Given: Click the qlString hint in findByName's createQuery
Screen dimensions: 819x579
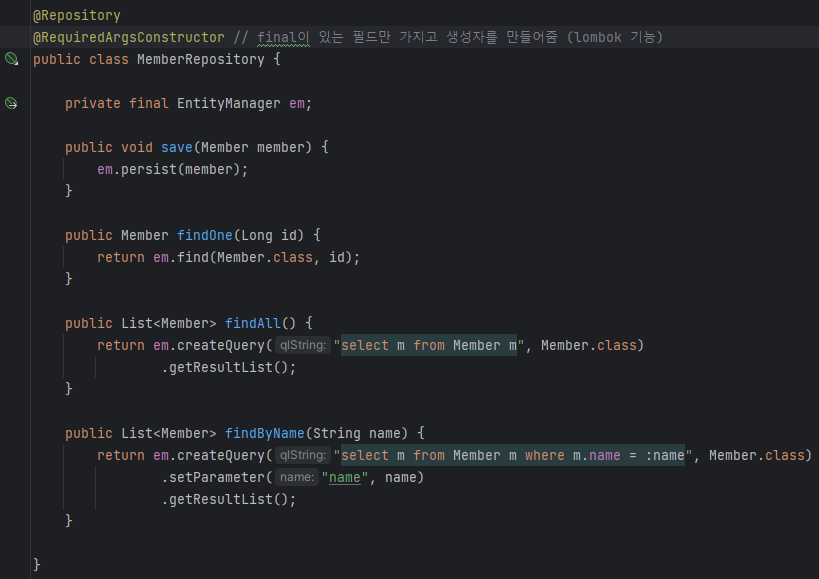Looking at the screenshot, I should (303, 455).
